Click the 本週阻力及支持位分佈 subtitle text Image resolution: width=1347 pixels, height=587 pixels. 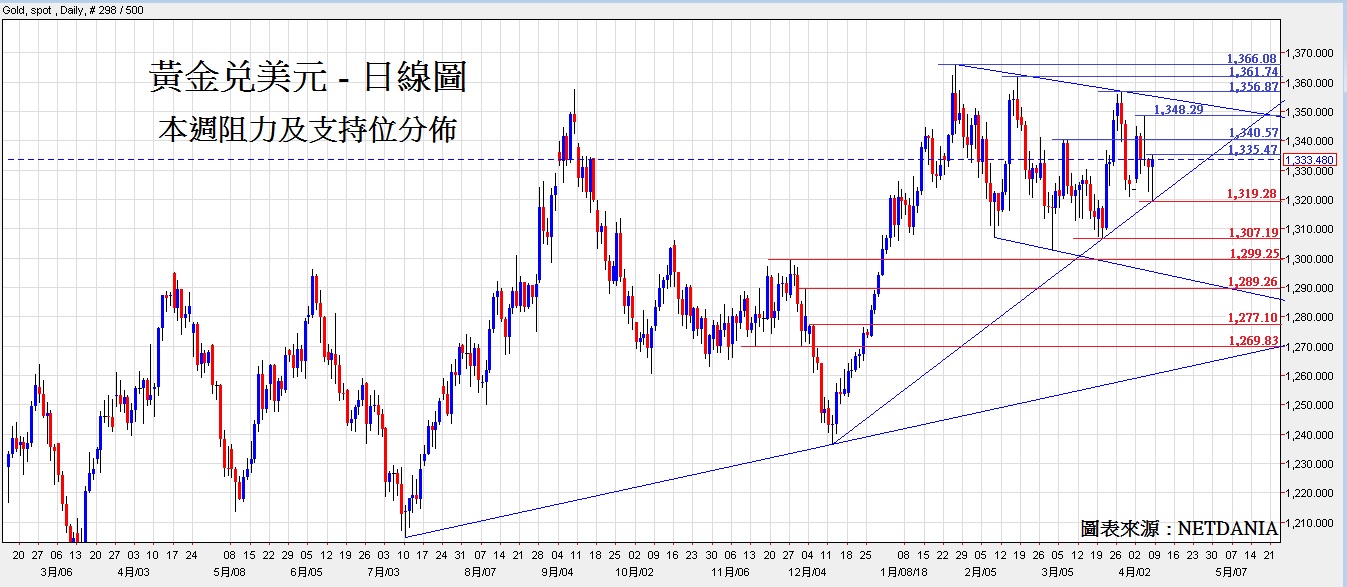[x=308, y=130]
